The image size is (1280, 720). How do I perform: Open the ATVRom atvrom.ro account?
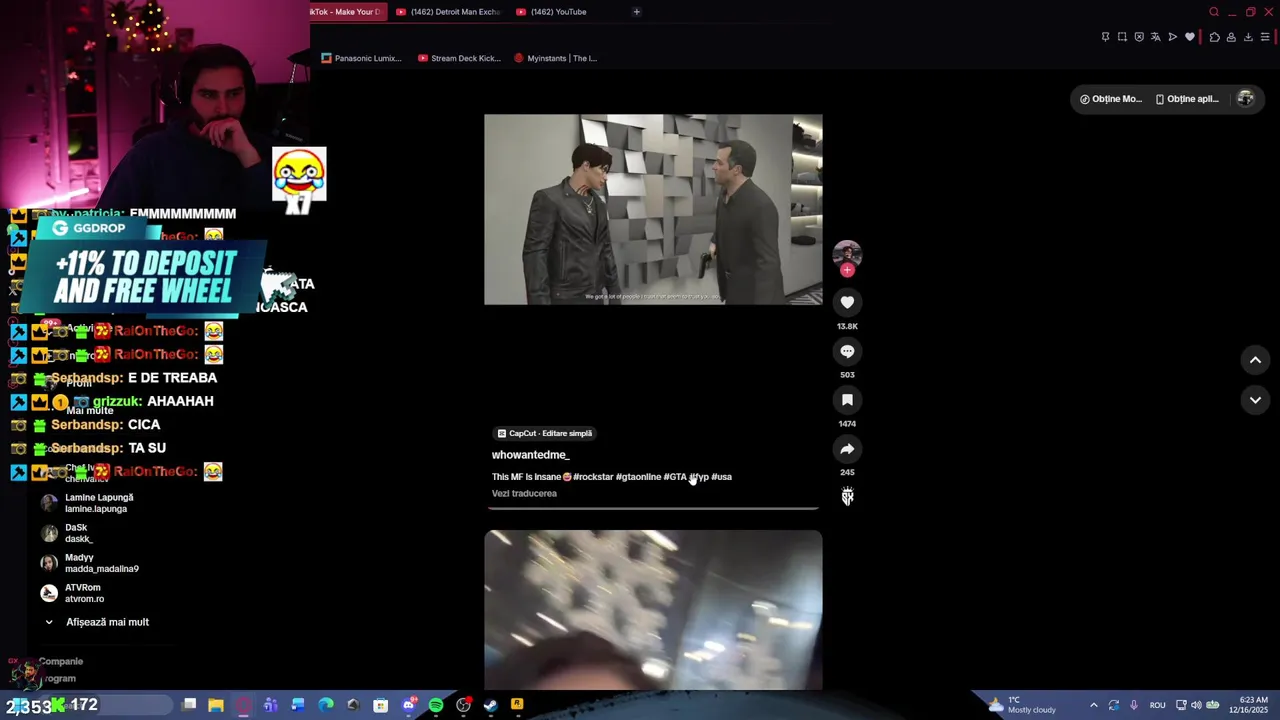(72, 593)
